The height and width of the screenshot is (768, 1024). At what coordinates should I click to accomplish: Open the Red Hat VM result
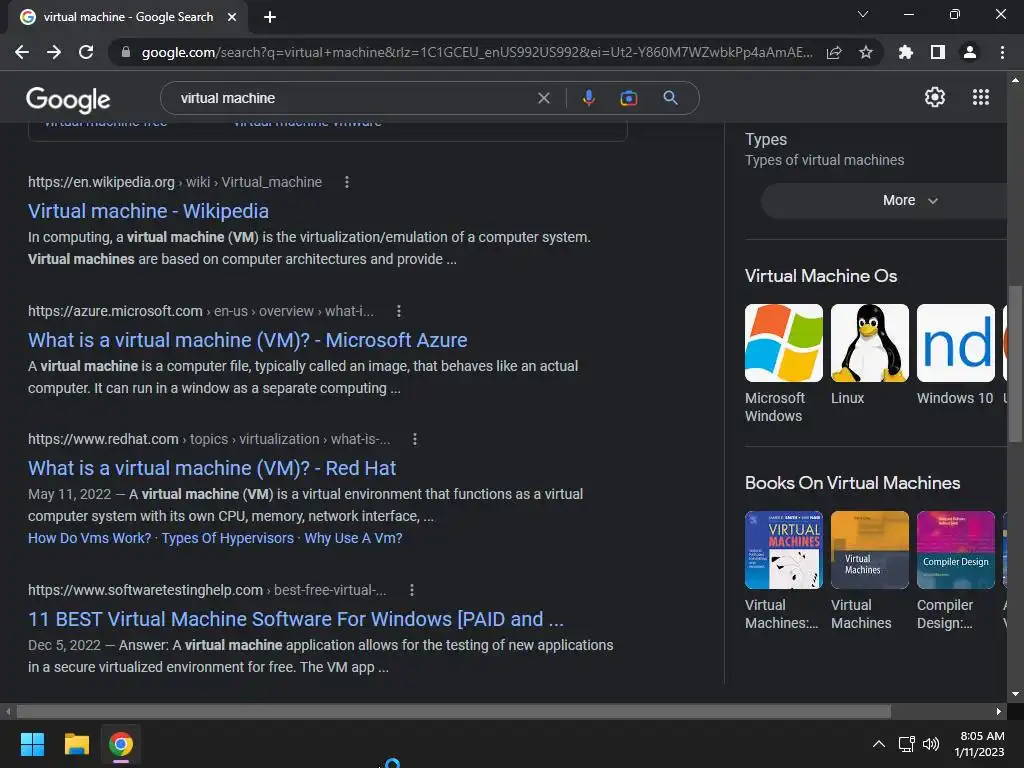212,468
